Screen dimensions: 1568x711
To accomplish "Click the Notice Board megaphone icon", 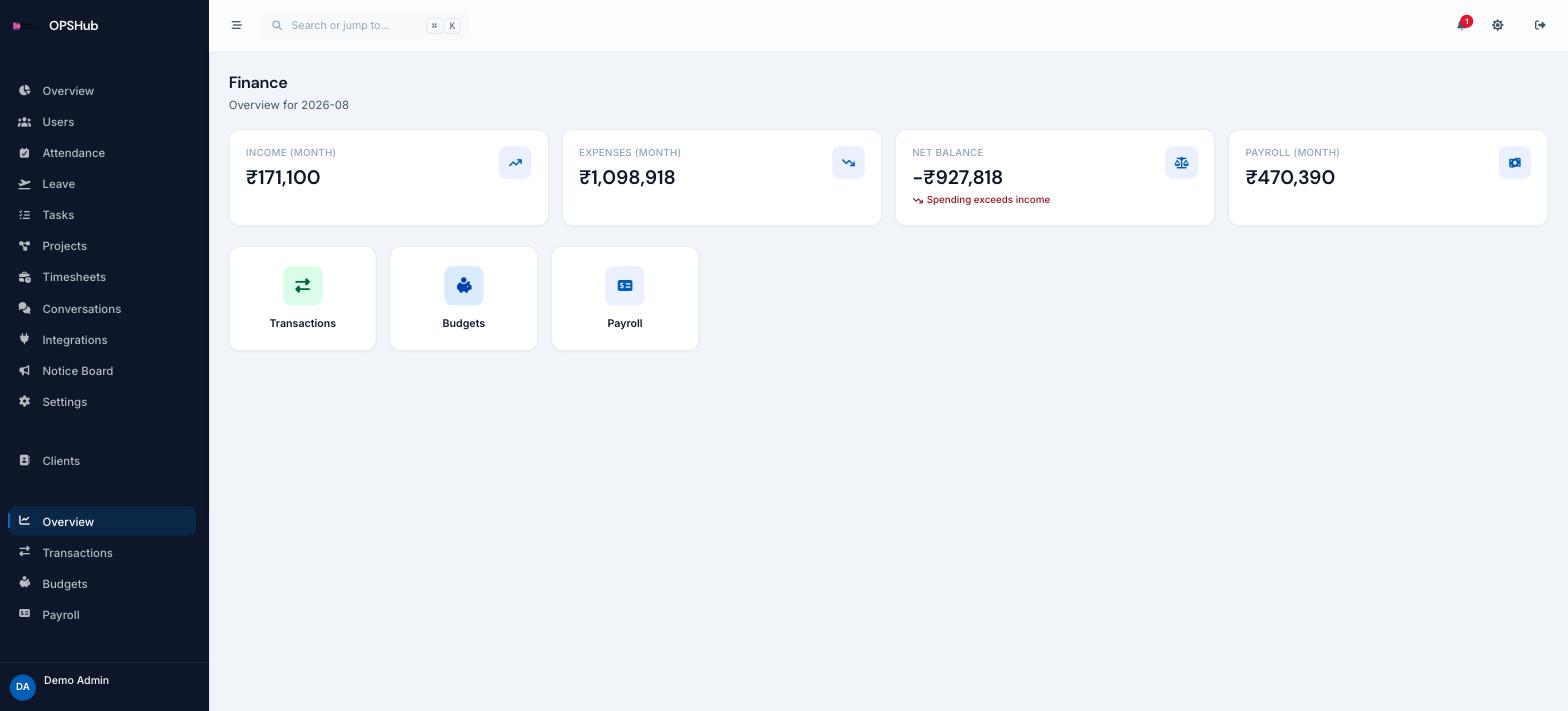I will [24, 370].
